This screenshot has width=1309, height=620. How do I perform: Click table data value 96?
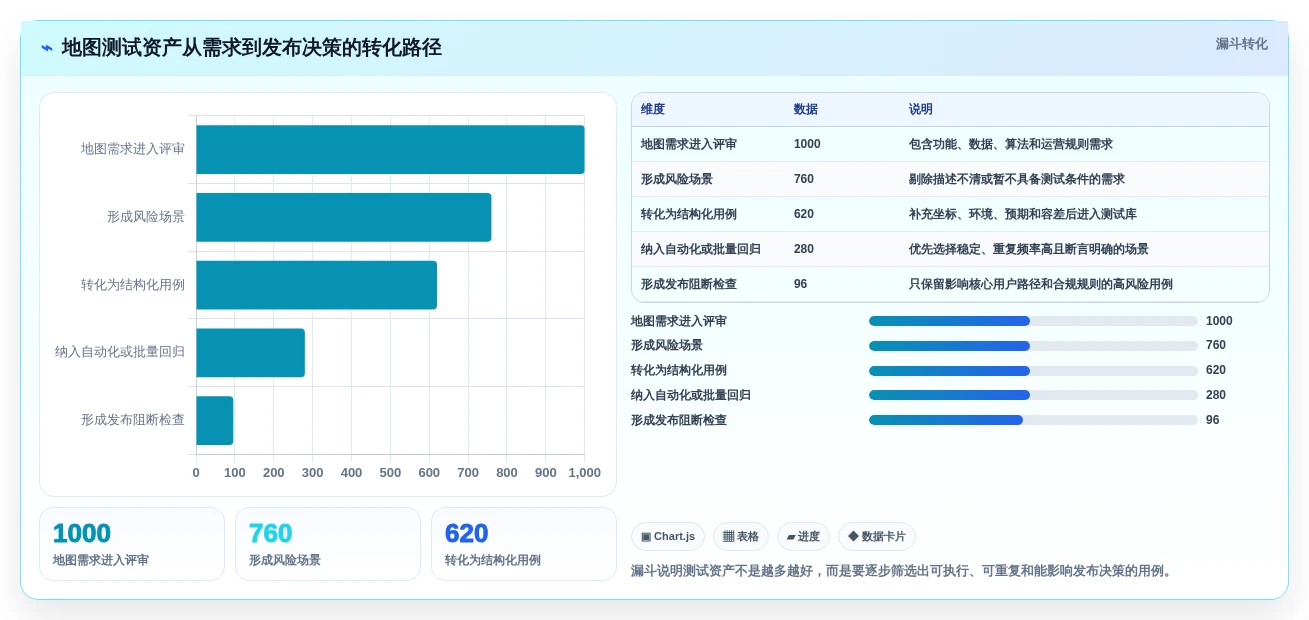pyautogui.click(x=801, y=284)
